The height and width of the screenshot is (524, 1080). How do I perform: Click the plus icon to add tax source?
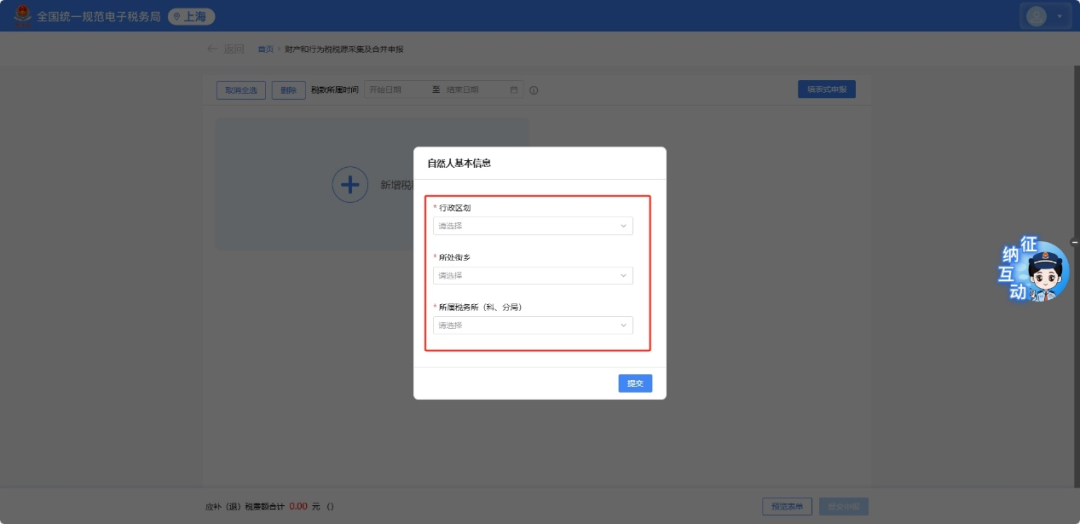(350, 185)
